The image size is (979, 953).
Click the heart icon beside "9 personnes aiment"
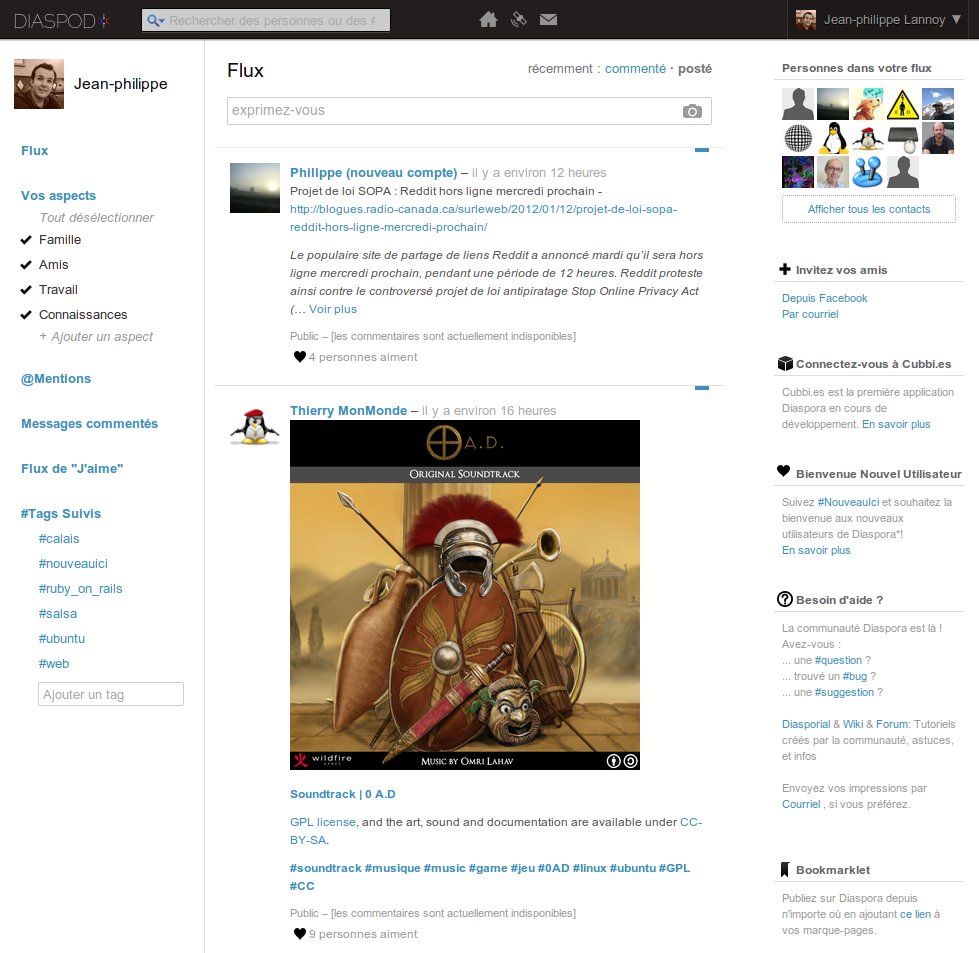coord(300,934)
